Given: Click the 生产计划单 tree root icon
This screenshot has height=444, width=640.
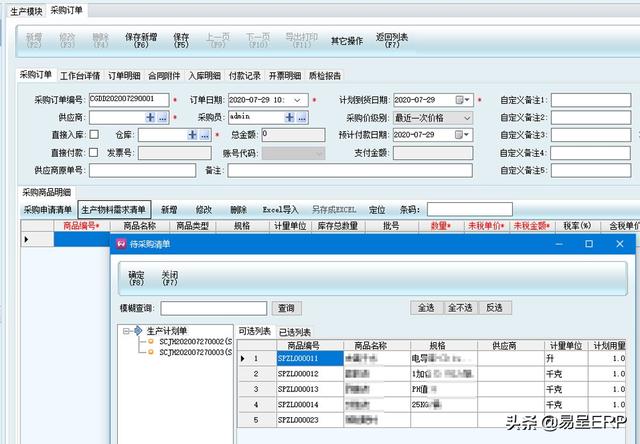Looking at the screenshot, I should tap(139, 331).
